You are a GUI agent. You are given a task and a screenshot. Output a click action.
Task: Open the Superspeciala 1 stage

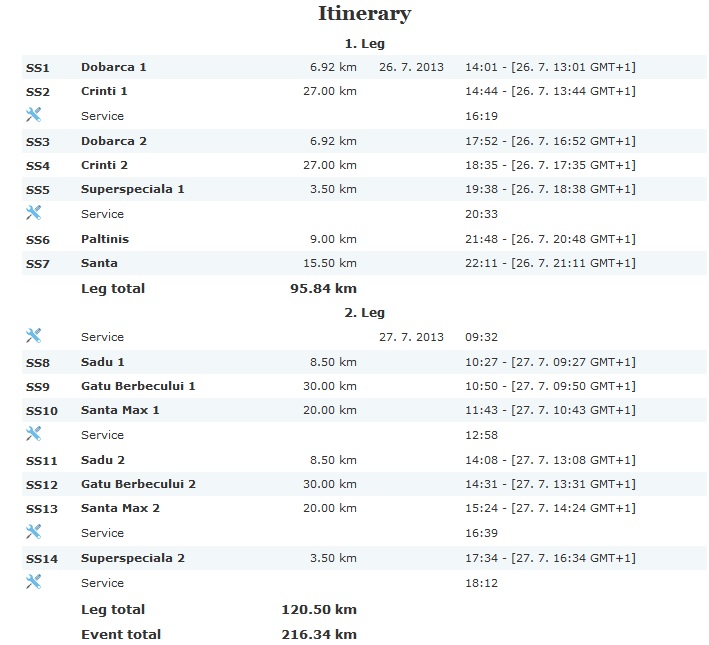pos(132,189)
